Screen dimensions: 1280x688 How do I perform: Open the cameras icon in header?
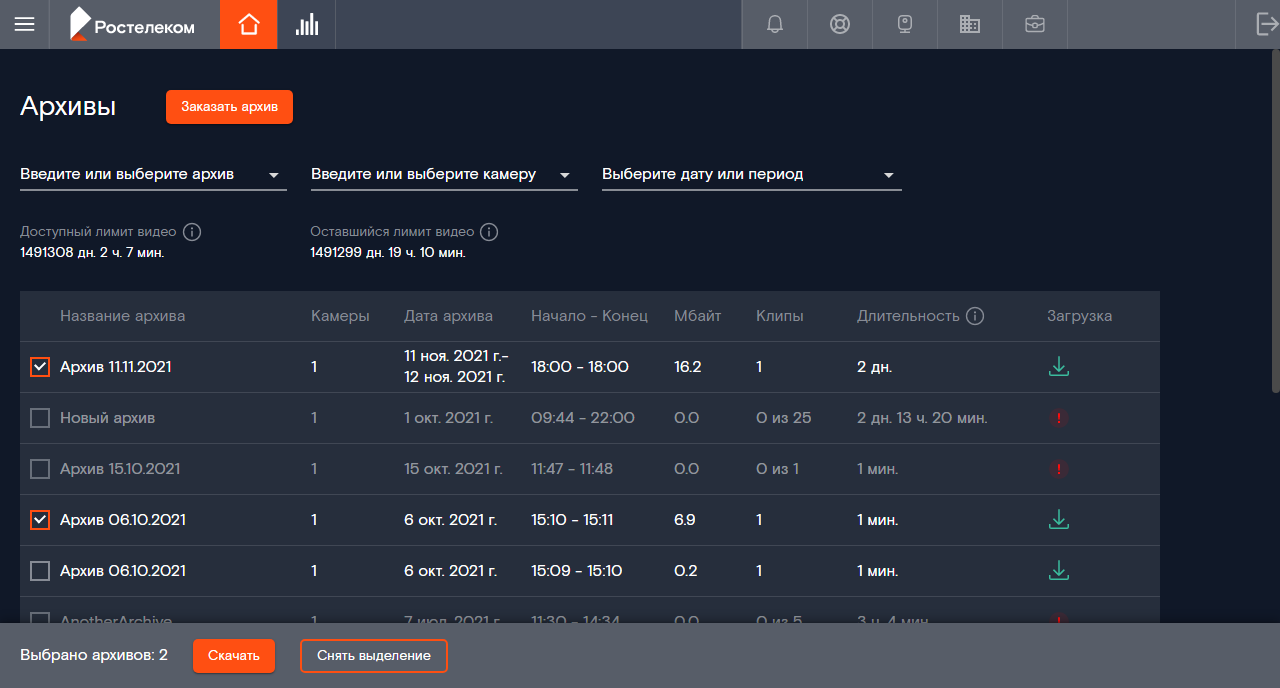point(905,24)
